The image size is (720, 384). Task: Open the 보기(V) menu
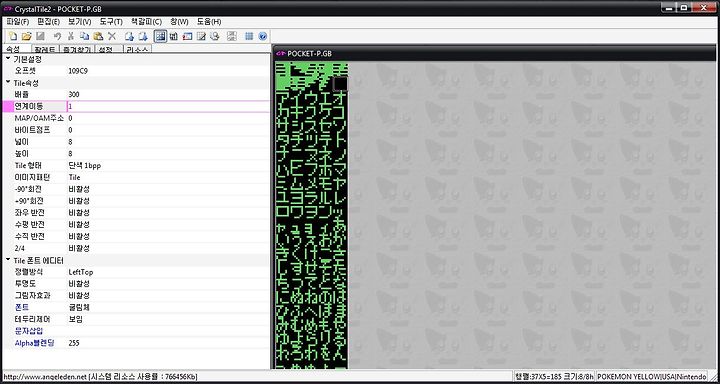79,22
